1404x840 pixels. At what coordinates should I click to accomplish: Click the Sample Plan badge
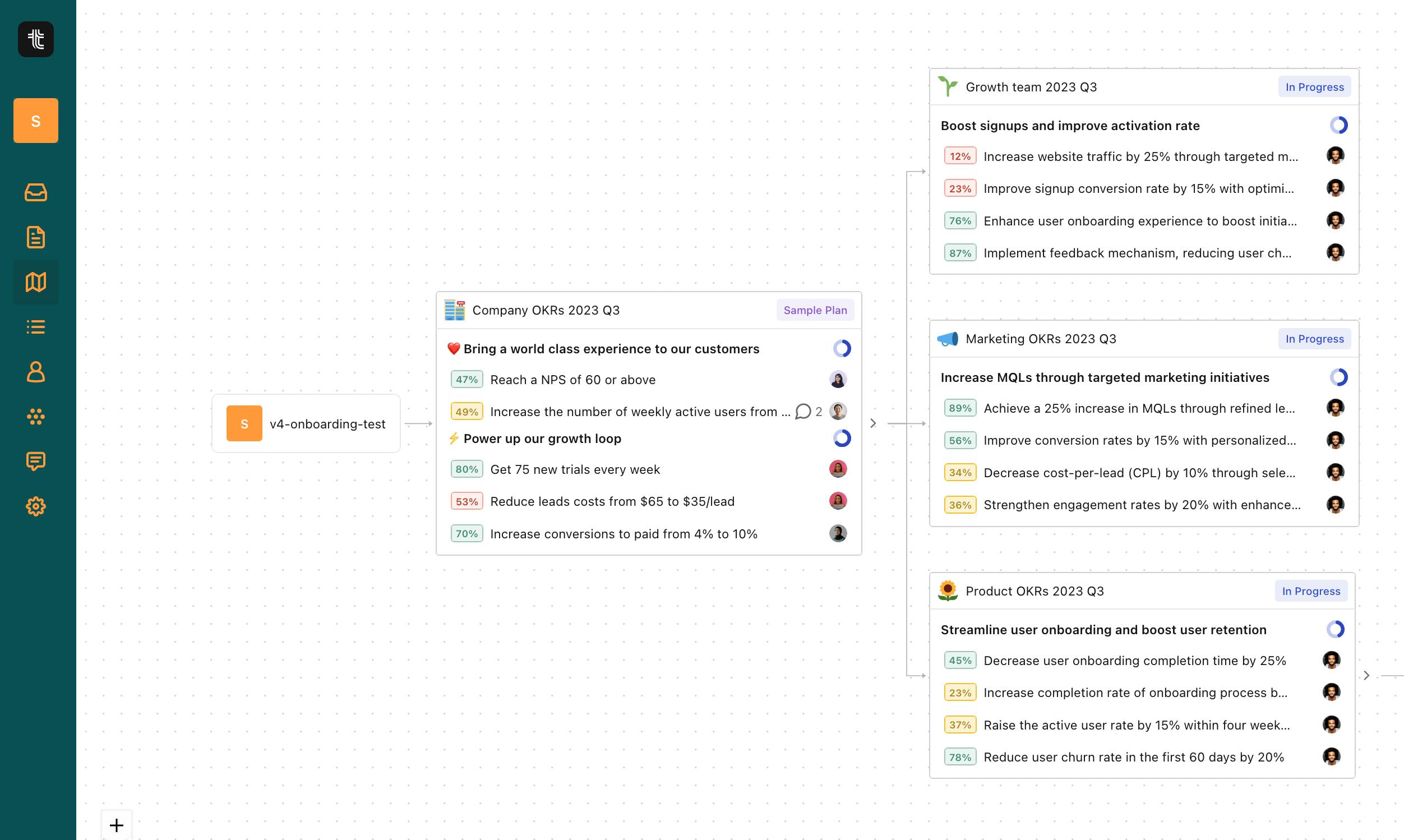pyautogui.click(x=815, y=310)
